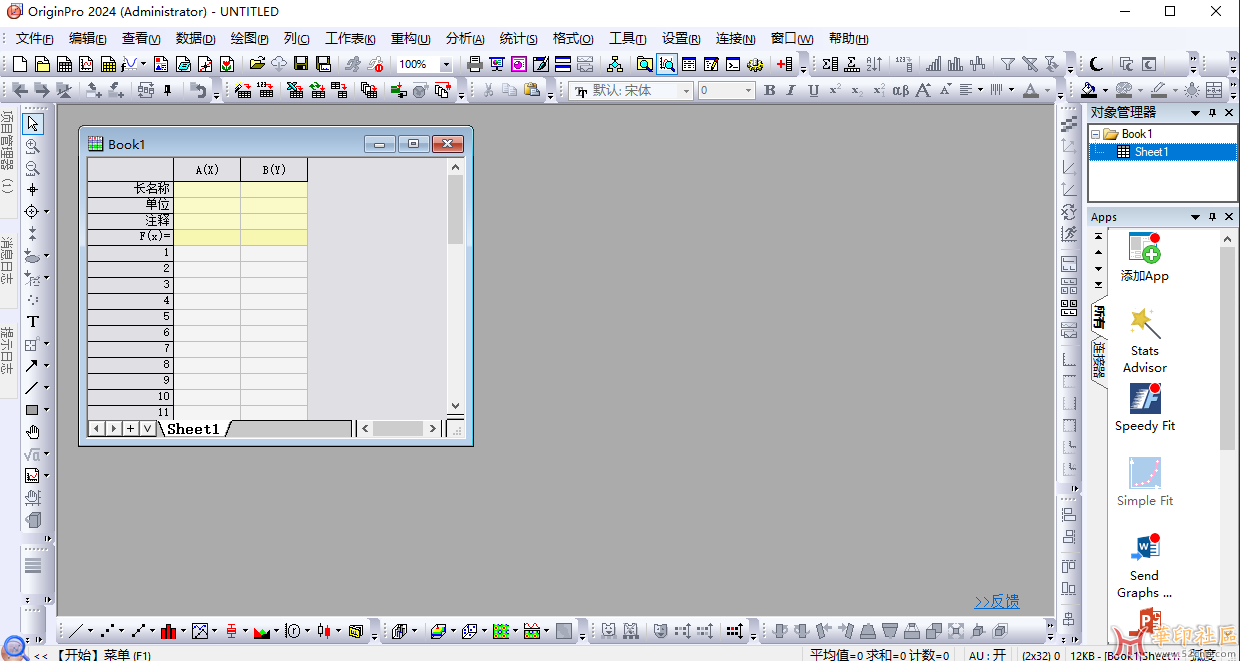This screenshot has width=1240, height=661.
Task: Toggle dark mode with the moon icon
Action: pos(1097,64)
